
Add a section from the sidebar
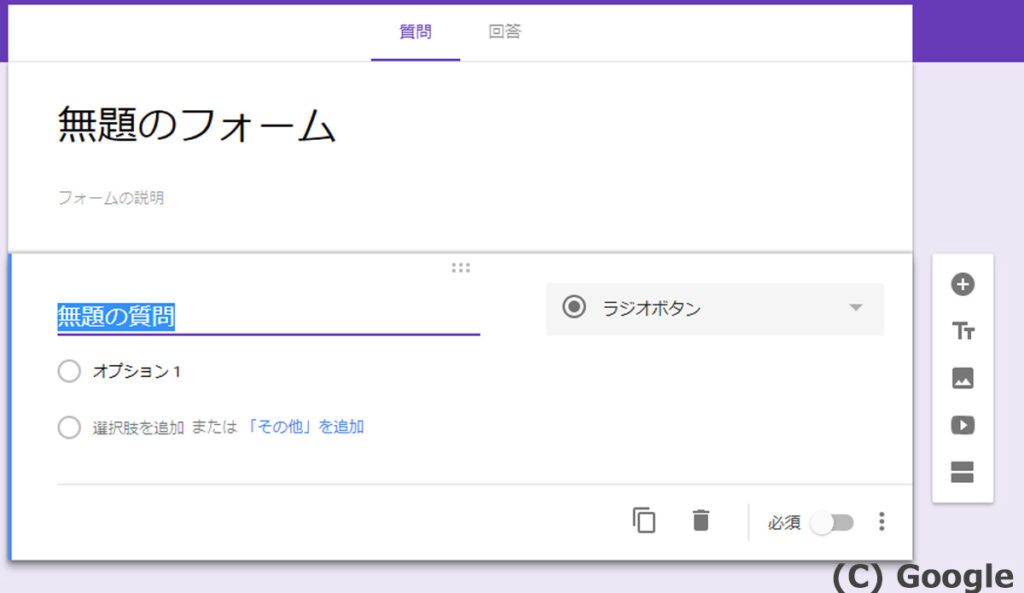(x=963, y=472)
